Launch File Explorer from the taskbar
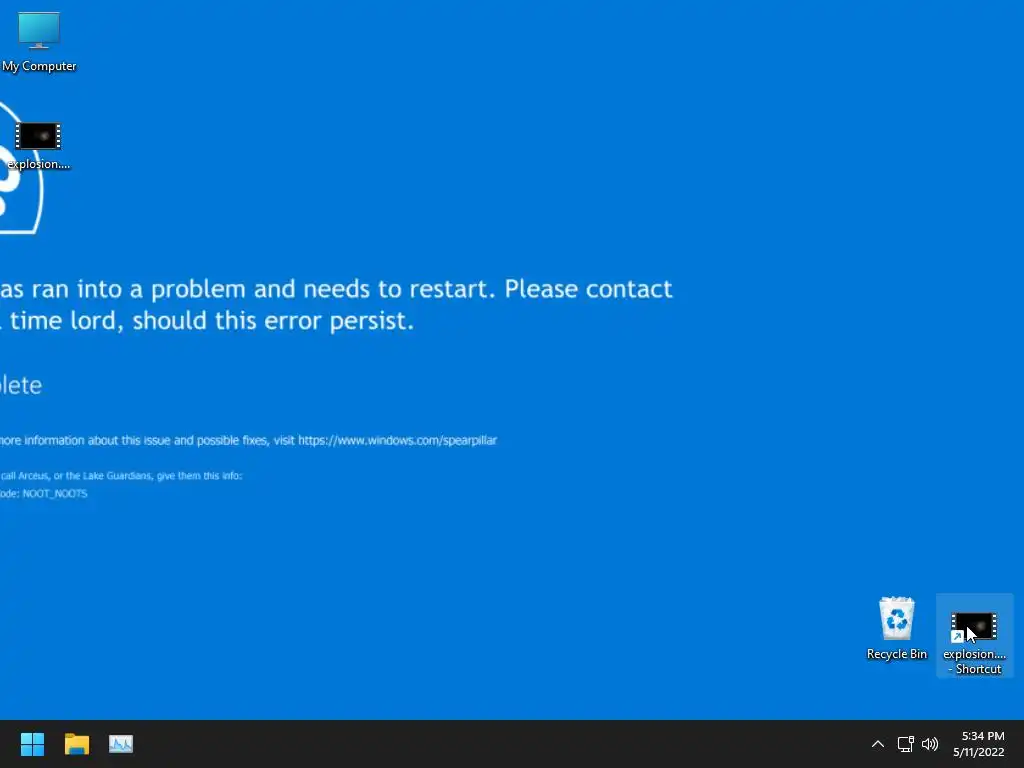Viewport: 1024px width, 768px height. [x=76, y=744]
